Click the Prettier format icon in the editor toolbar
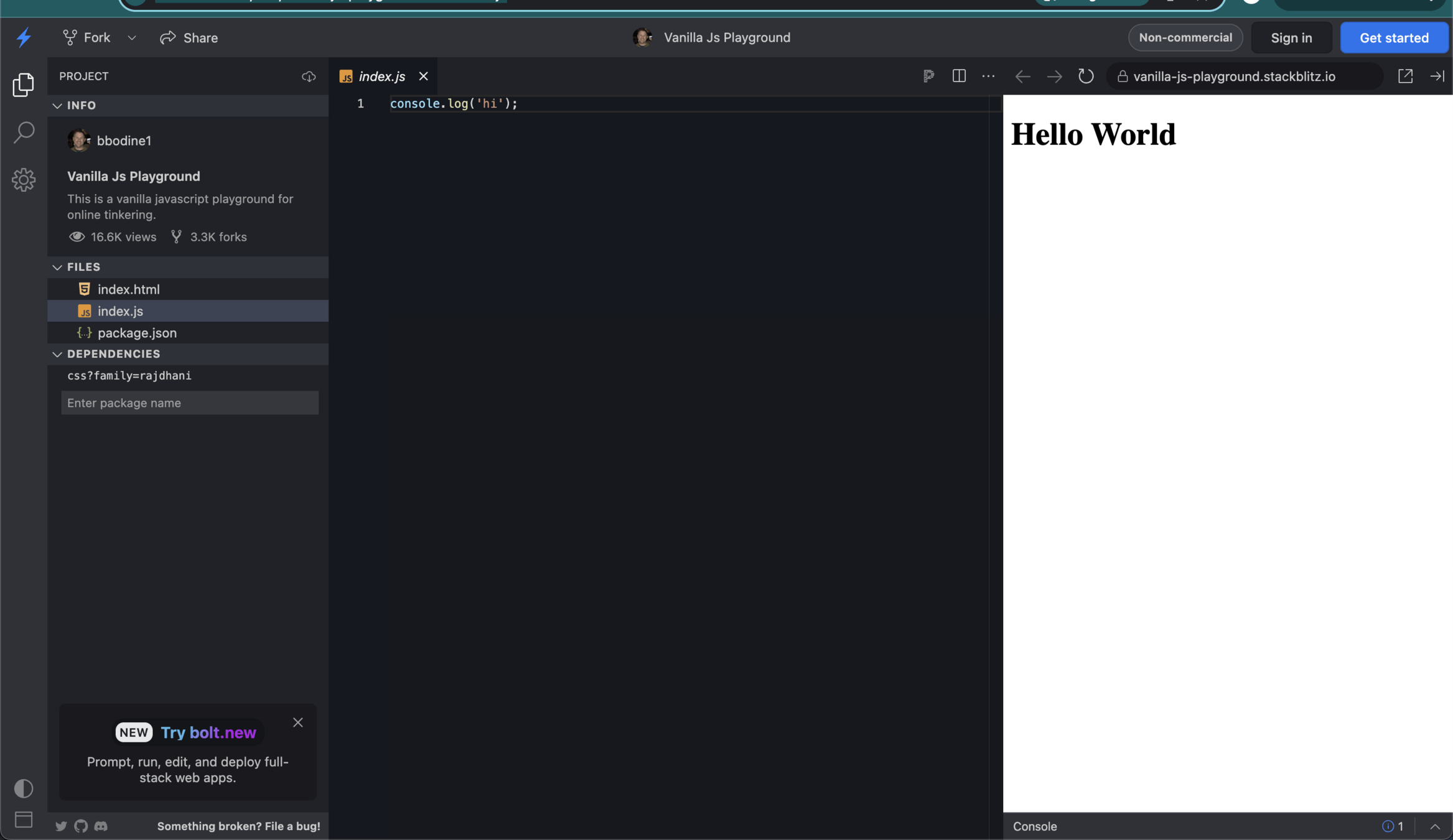This screenshot has width=1453, height=840. (928, 76)
